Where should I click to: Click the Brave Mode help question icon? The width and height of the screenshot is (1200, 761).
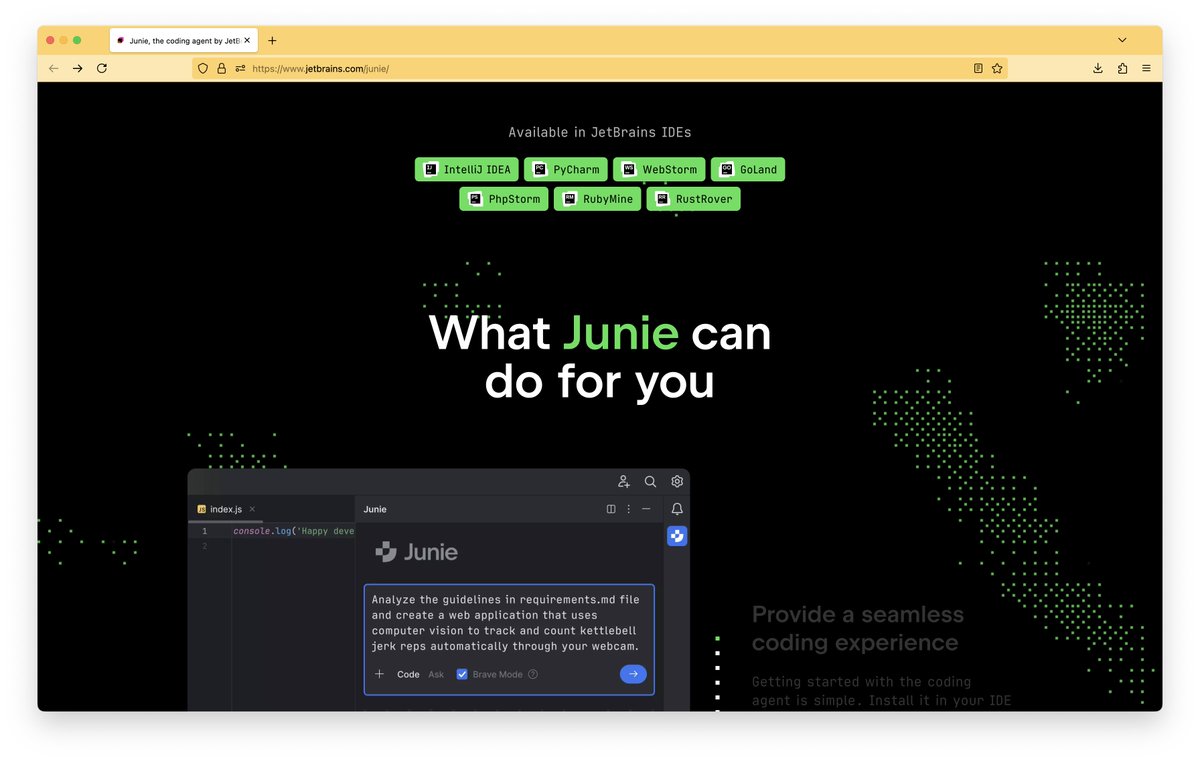point(533,674)
